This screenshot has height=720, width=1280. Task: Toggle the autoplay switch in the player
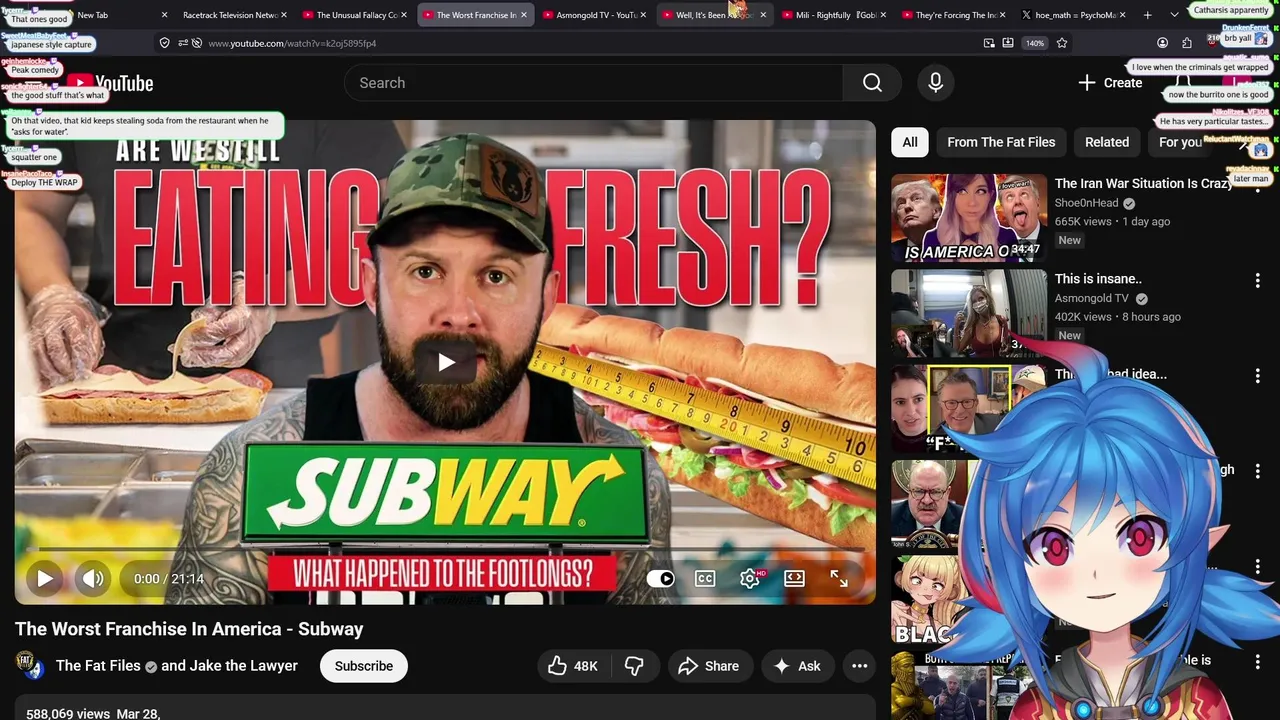661,578
